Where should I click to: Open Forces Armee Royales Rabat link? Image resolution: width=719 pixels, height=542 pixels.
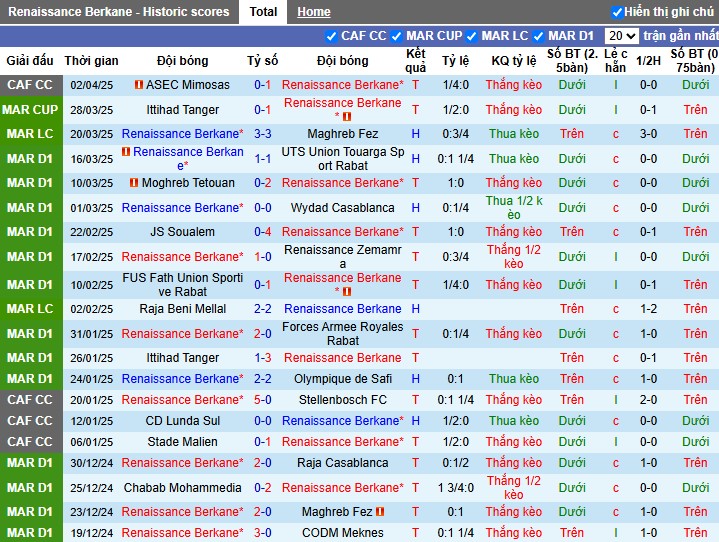click(343, 334)
